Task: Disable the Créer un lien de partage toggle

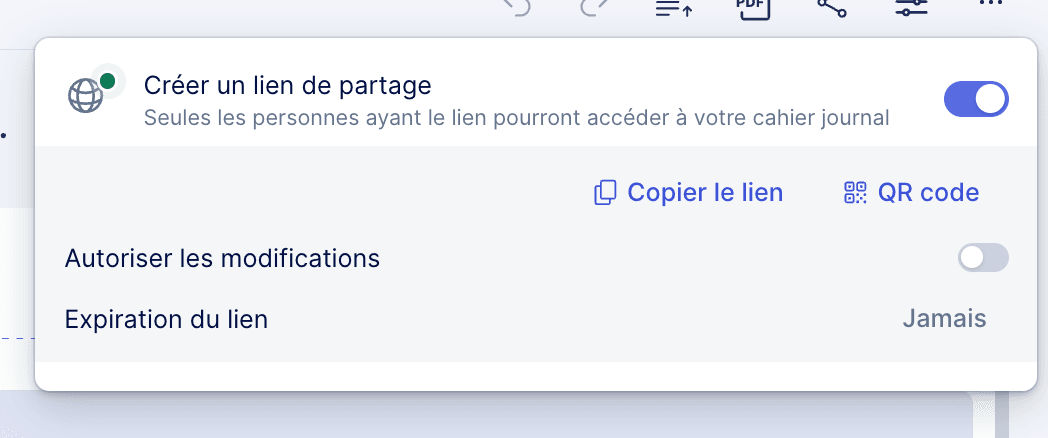Action: [976, 100]
